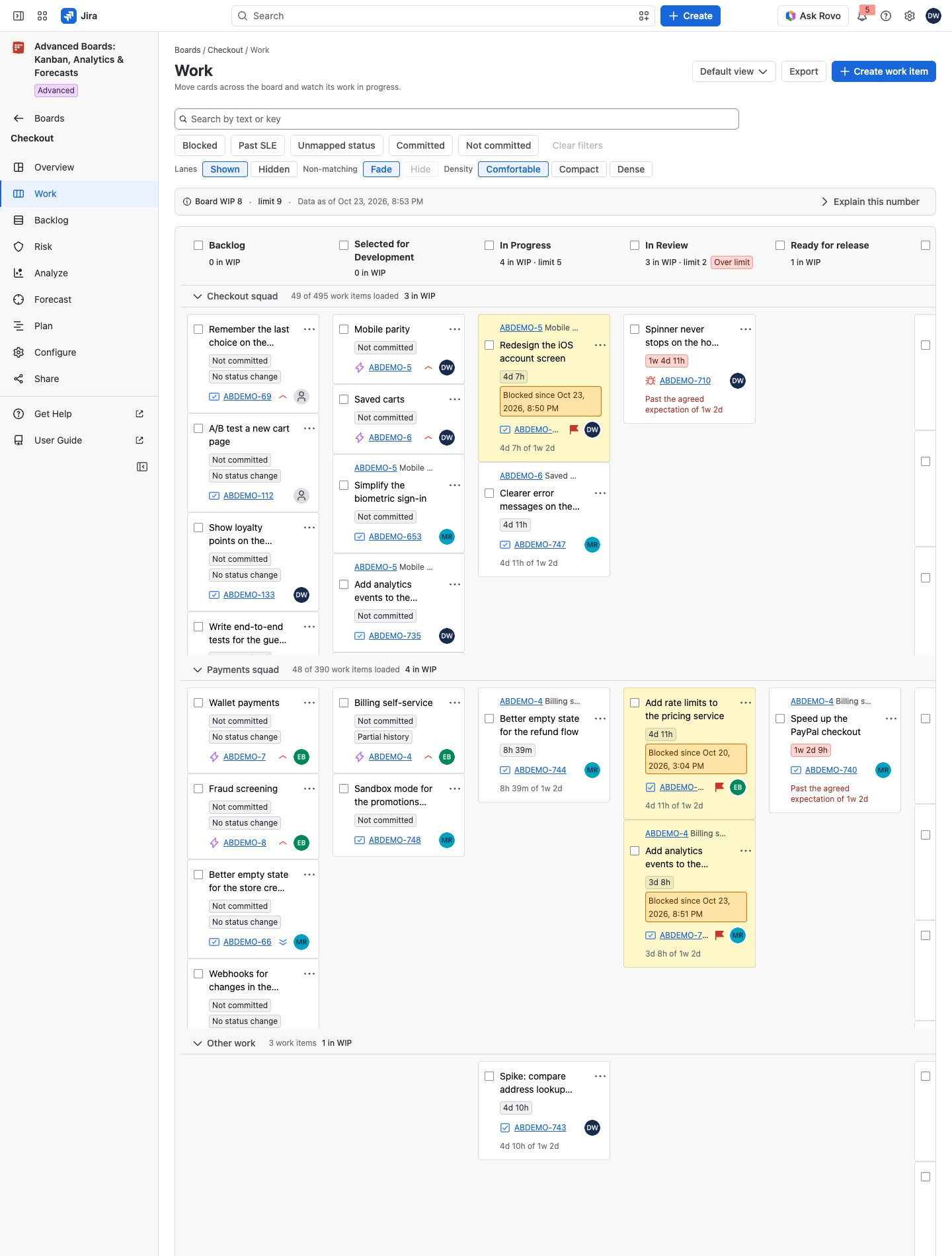The image size is (952, 1256).
Task: Click the collapse sidebar icon below User Guide
Action: (x=142, y=467)
